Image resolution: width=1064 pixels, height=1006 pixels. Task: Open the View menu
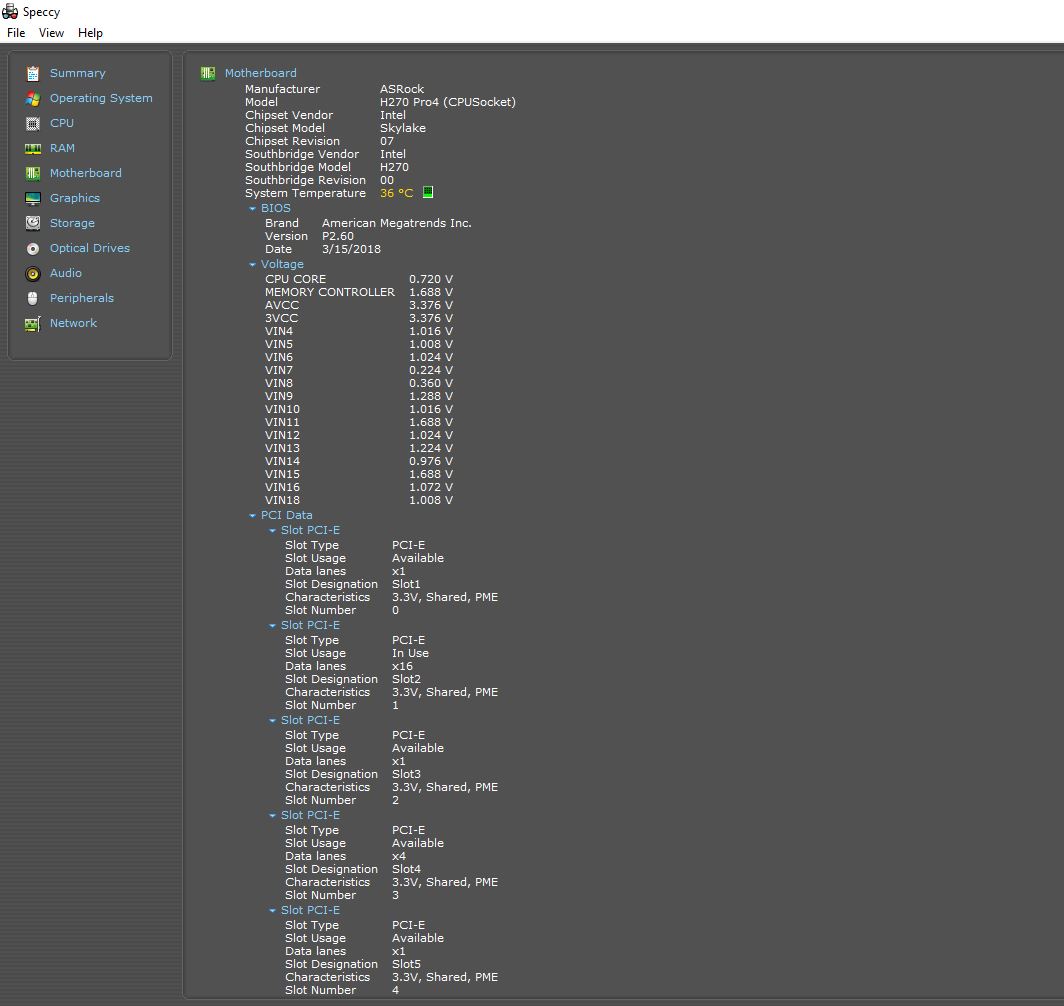pos(51,33)
